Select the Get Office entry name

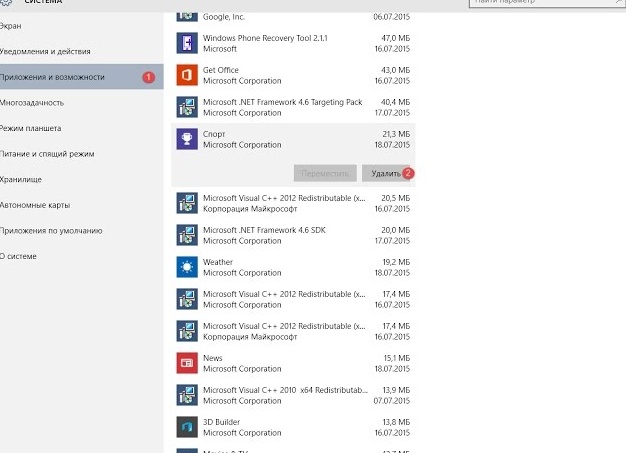221,70
